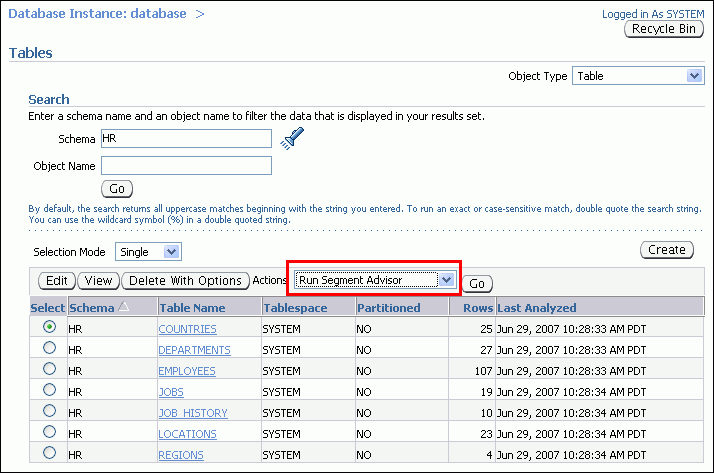Choose the JOBS row radio button
The width and height of the screenshot is (714, 473).
[x=49, y=390]
